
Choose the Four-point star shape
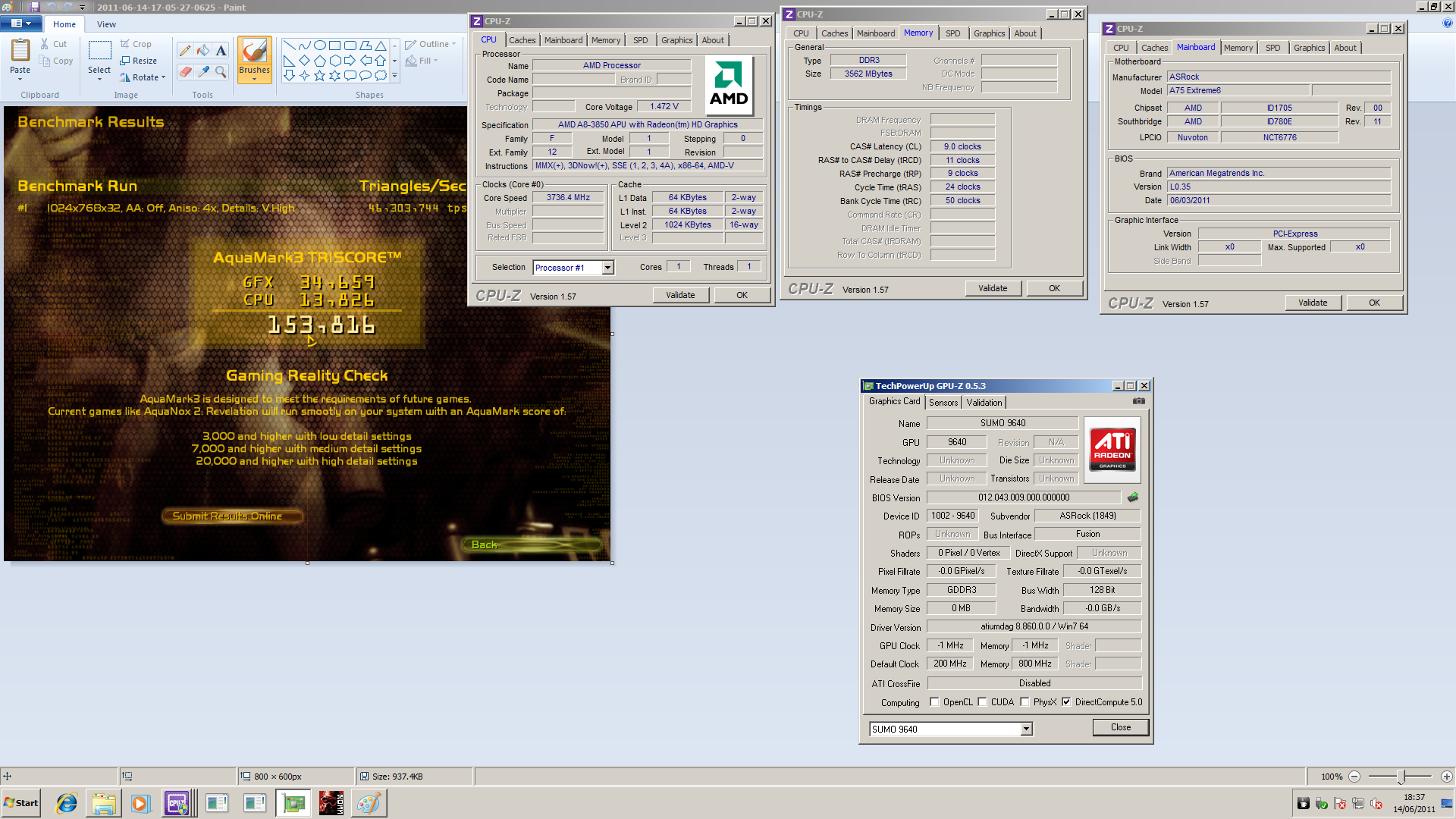click(304, 75)
